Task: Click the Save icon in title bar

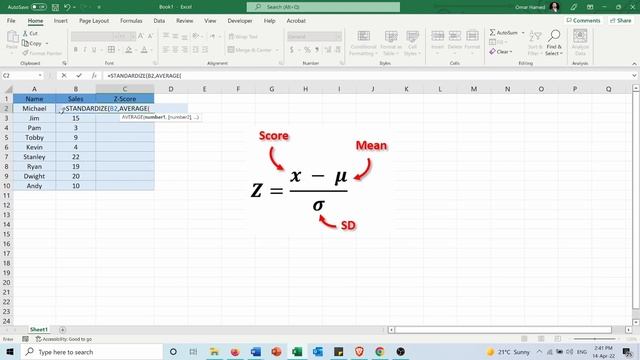Action: point(56,7)
